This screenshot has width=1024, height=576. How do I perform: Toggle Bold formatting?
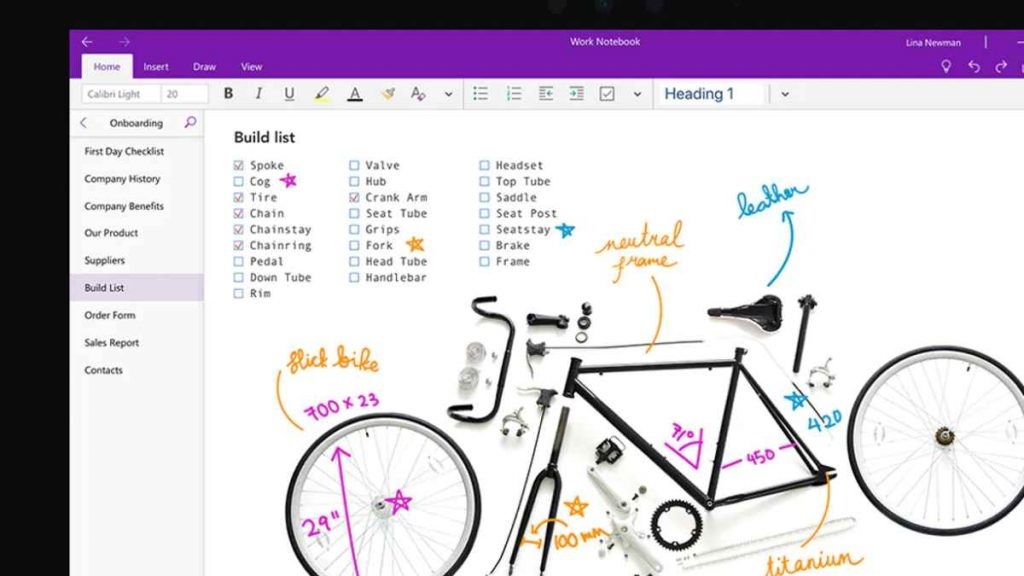pos(229,93)
